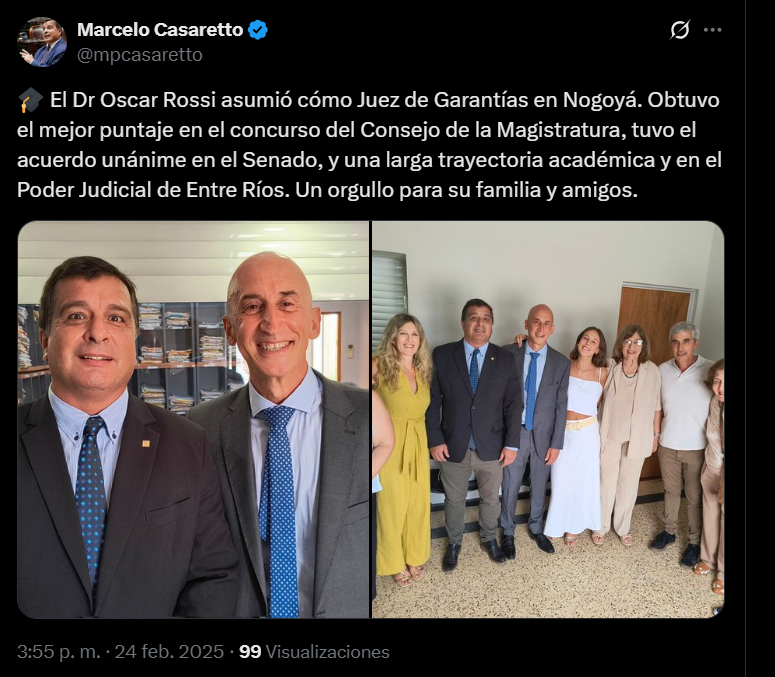This screenshot has width=775, height=677.
Task: Open the right group photo
Action: point(548,420)
